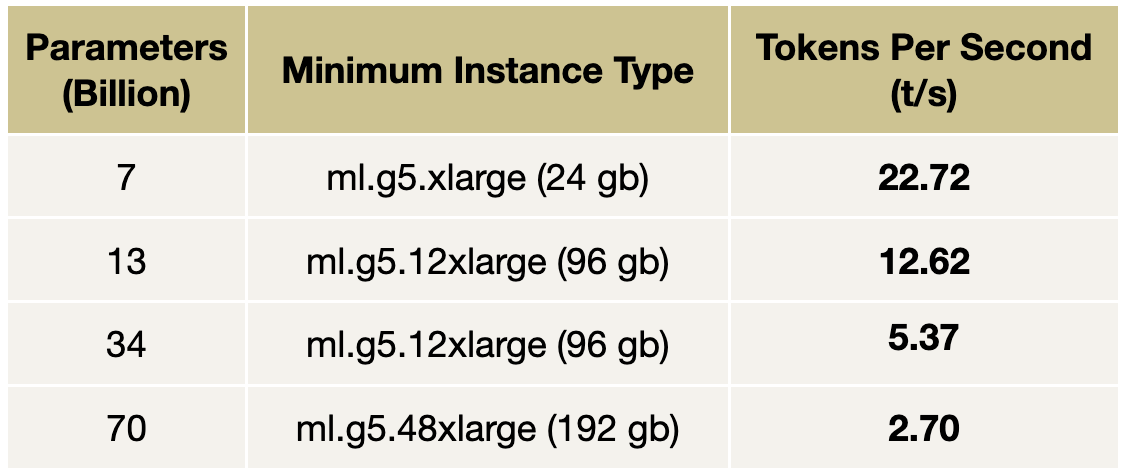
Task: Click the 5.37 tokens per second value
Action: (923, 338)
